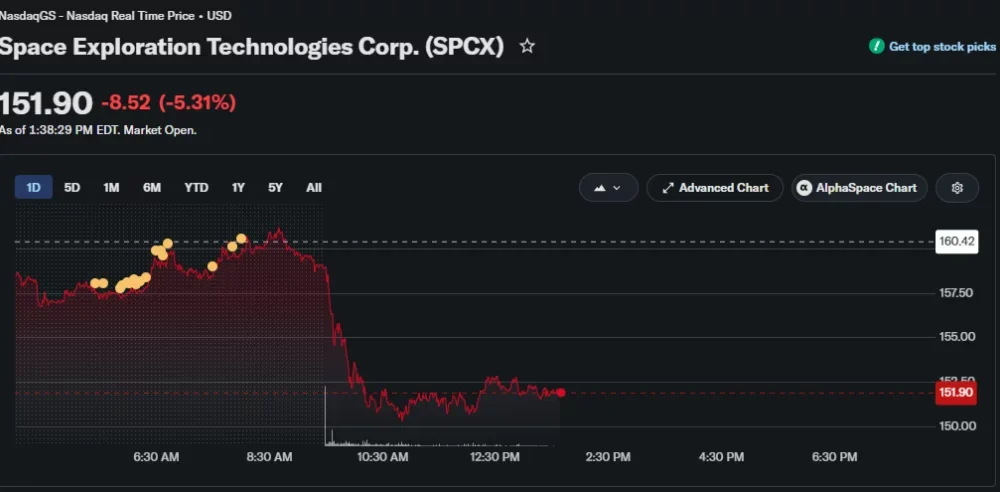Image resolution: width=1000 pixels, height=492 pixels.
Task: Click the NasdaqGS Real Time Price line
Action: coord(115,16)
